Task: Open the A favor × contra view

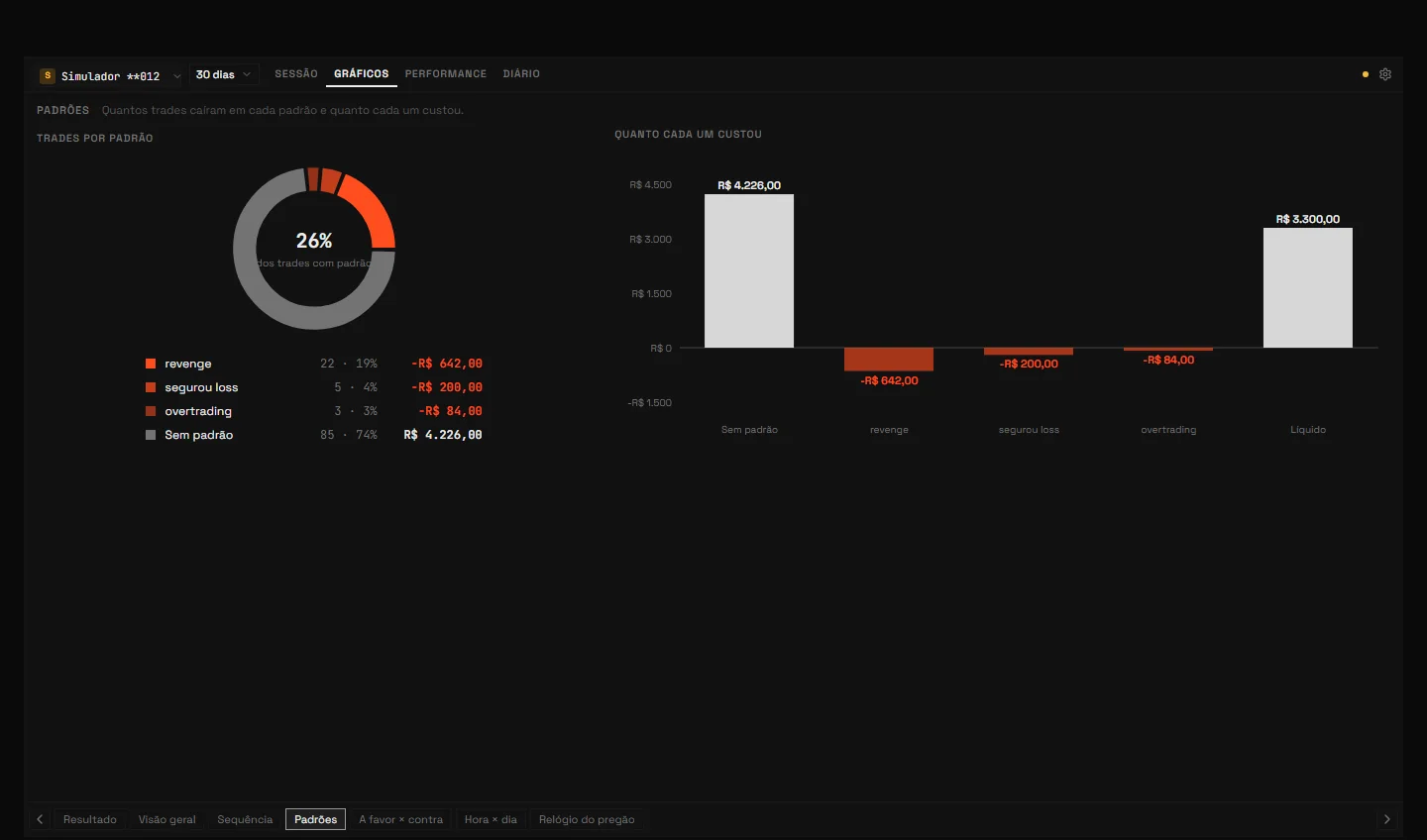Action: coord(401,819)
